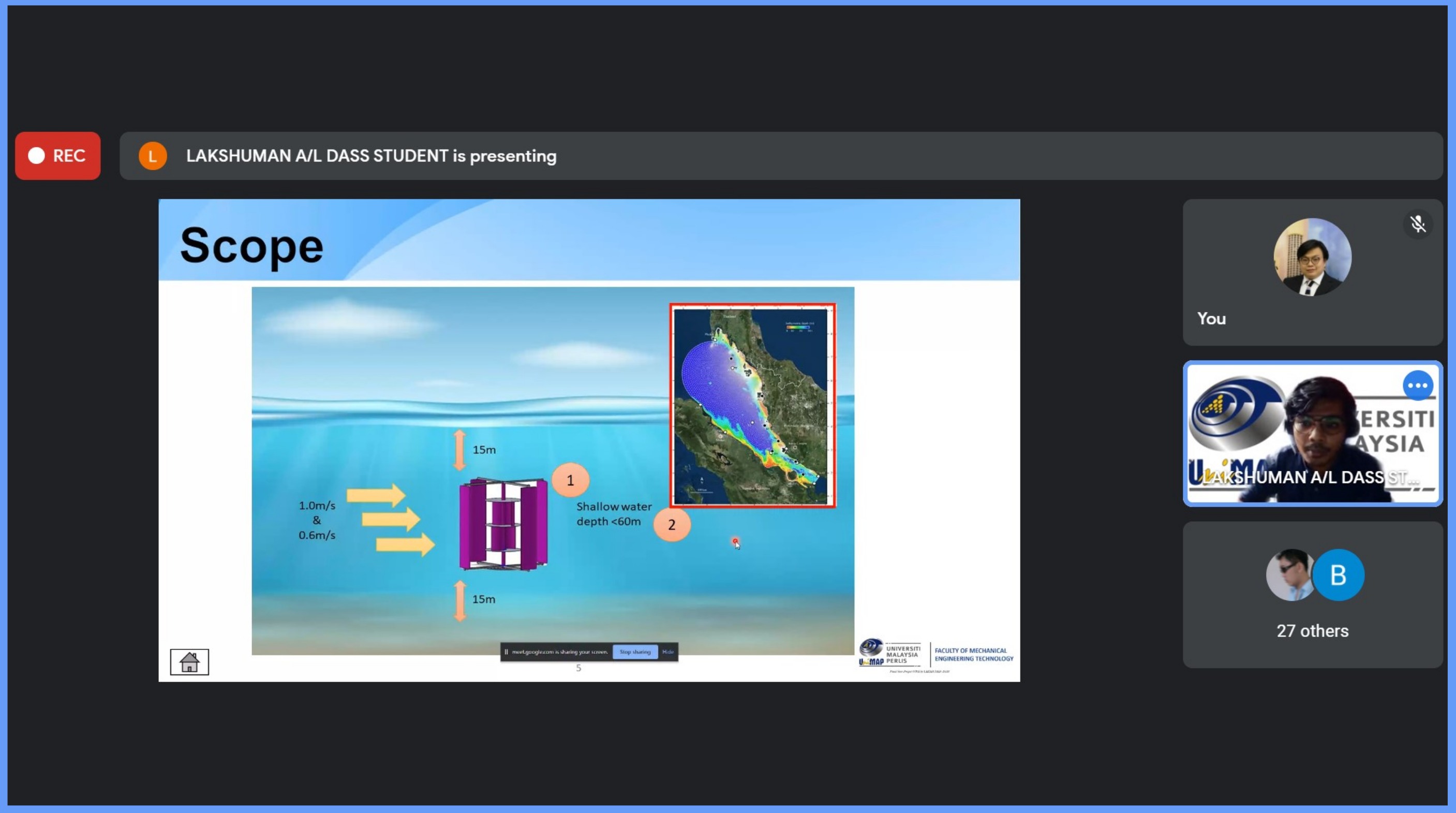
Task: Click the orange circle numbered 1
Action: pyautogui.click(x=570, y=481)
